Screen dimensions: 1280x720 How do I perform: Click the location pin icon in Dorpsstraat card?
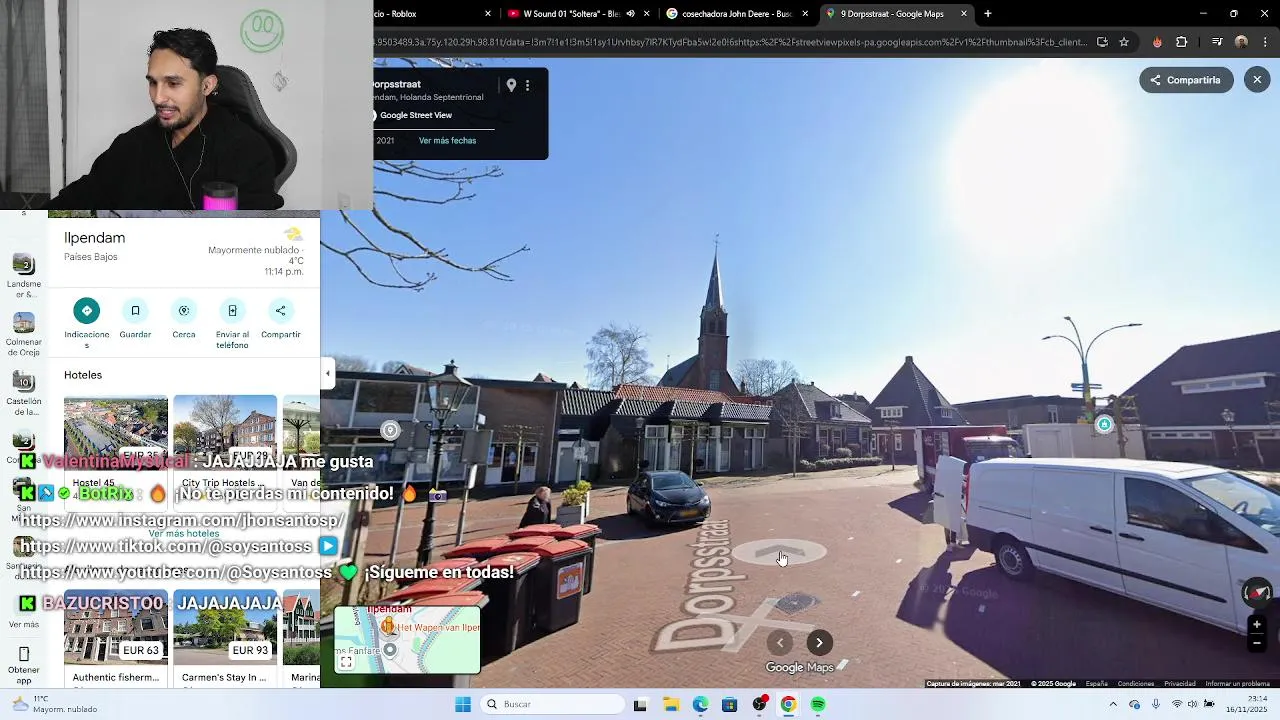coord(511,86)
